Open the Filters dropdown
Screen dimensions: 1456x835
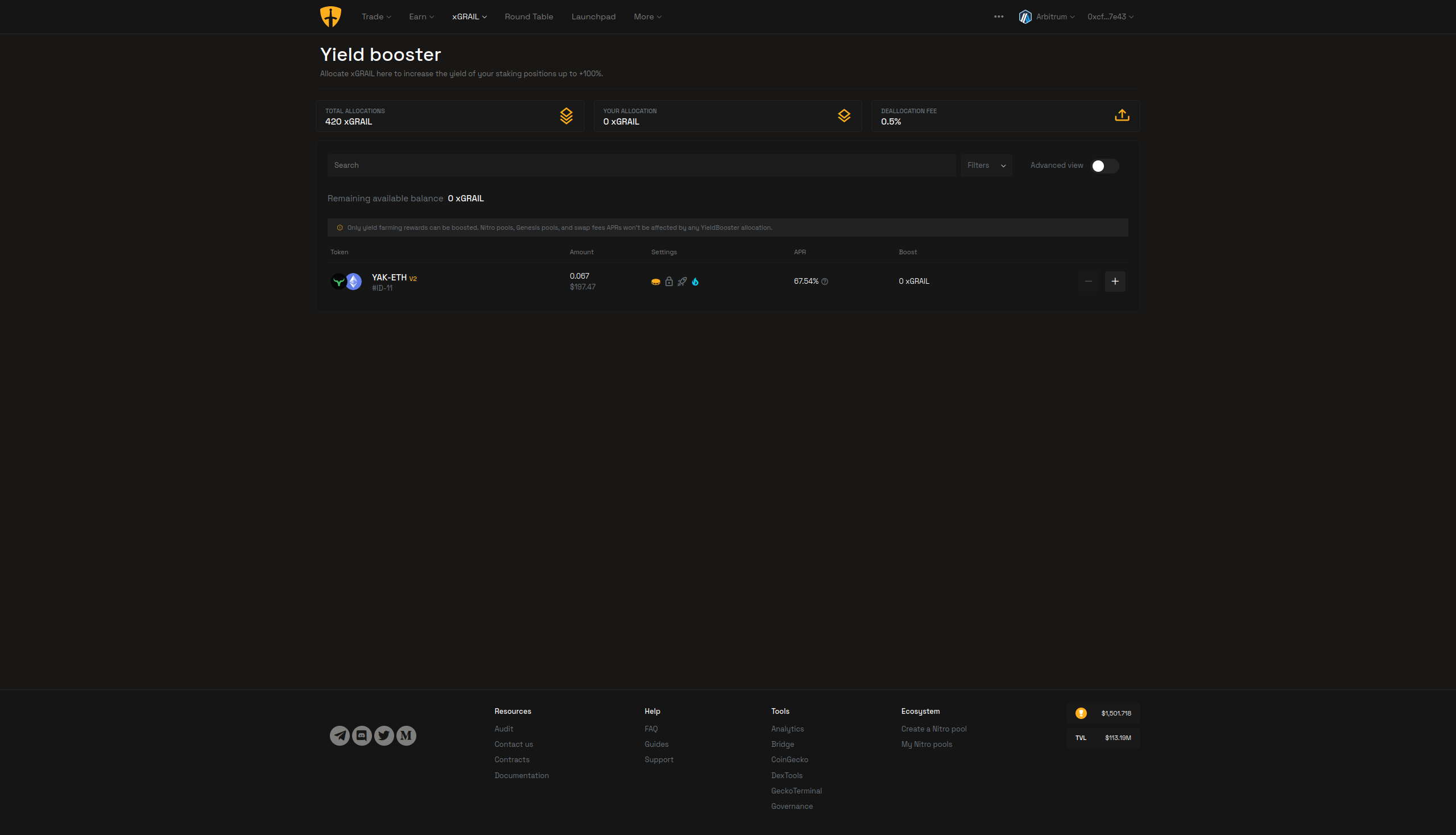986,166
